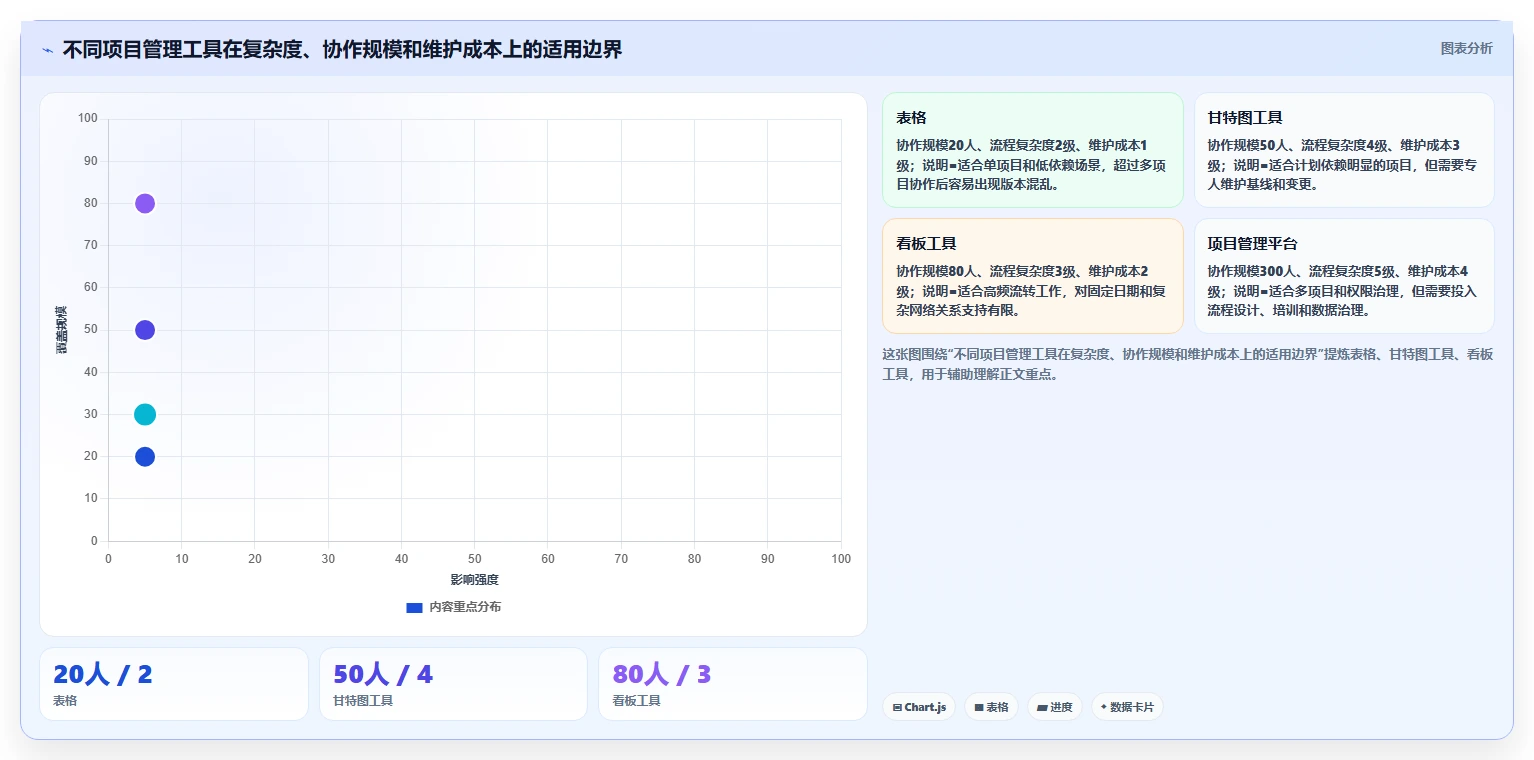Open the 表格 info card

[x=1032, y=150]
